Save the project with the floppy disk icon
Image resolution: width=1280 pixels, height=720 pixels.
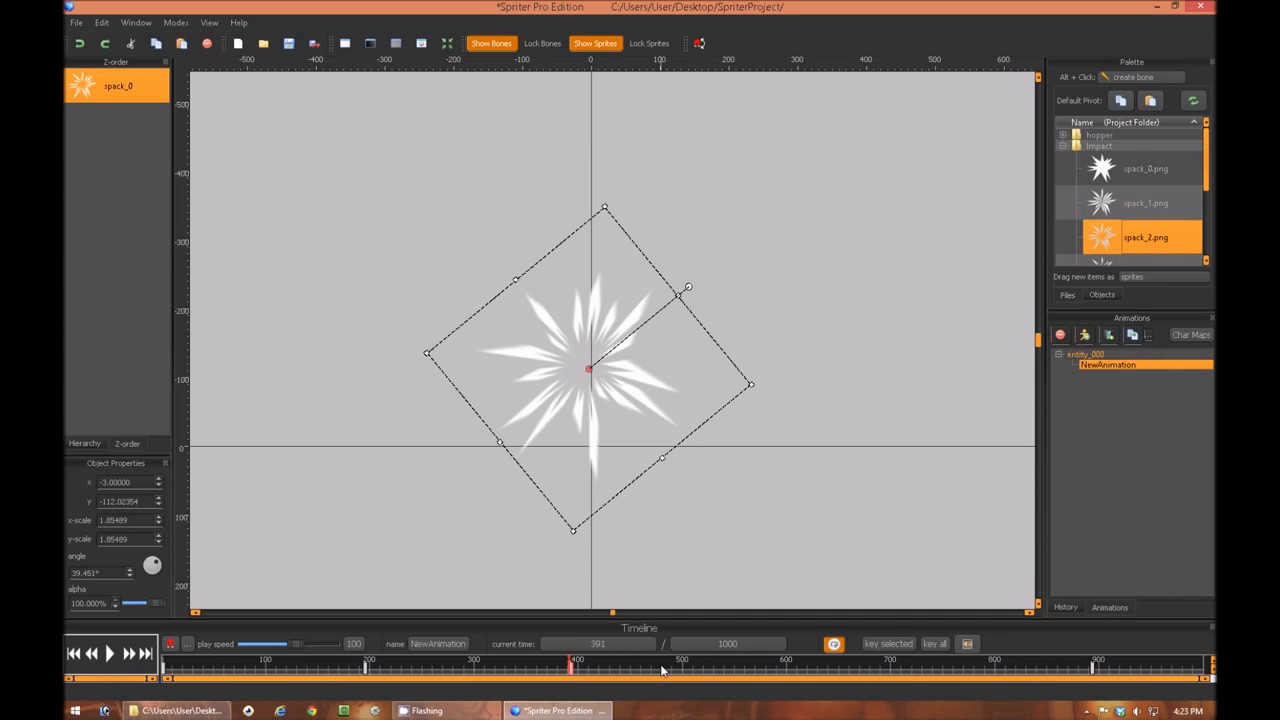pyautogui.click(x=289, y=43)
